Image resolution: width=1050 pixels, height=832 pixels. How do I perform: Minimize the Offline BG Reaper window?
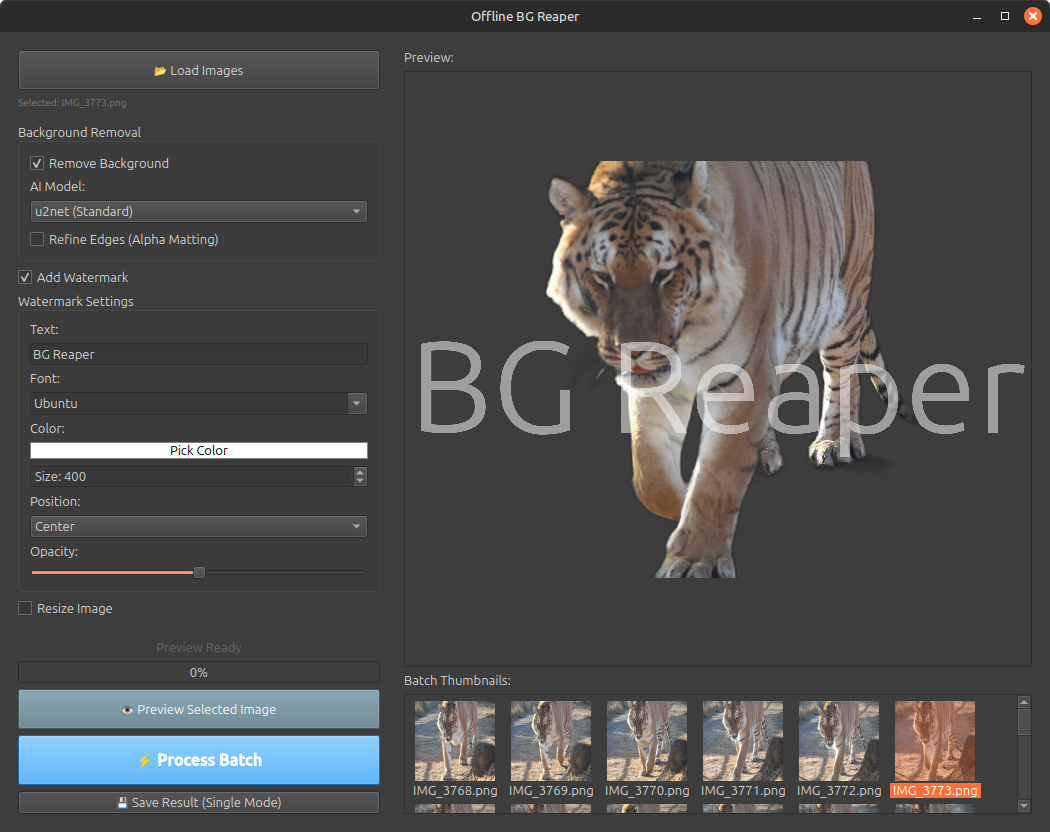[977, 17]
